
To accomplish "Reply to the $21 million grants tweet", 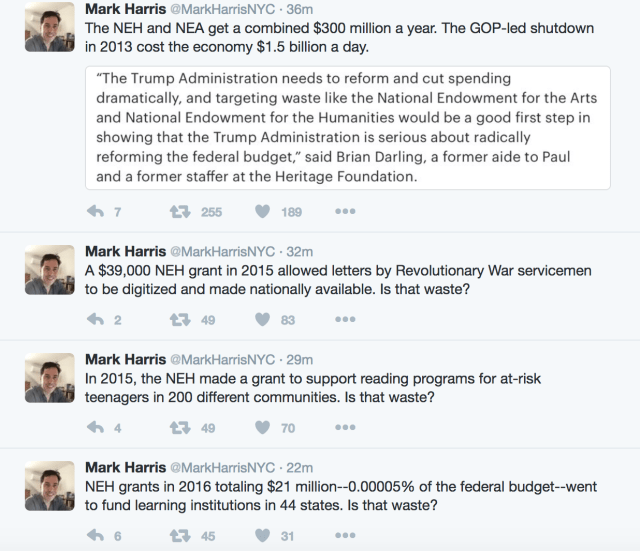I will click(97, 536).
